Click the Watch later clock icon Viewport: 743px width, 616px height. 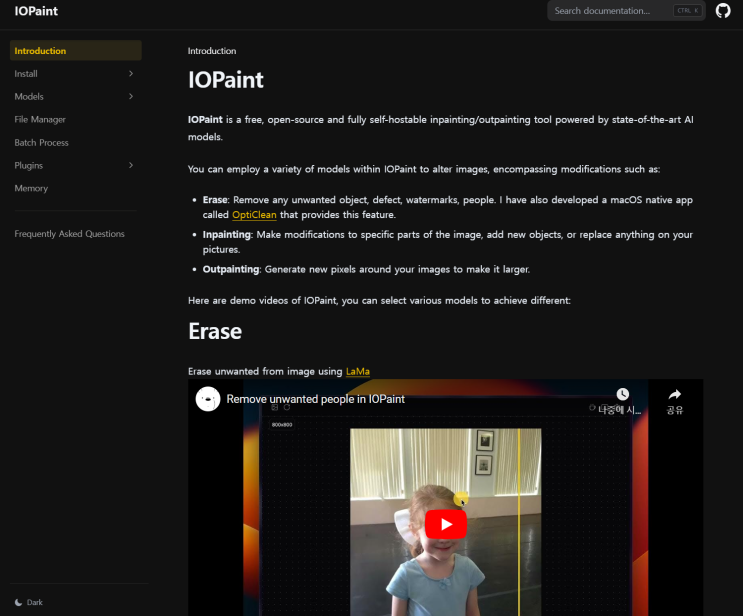[x=623, y=394]
